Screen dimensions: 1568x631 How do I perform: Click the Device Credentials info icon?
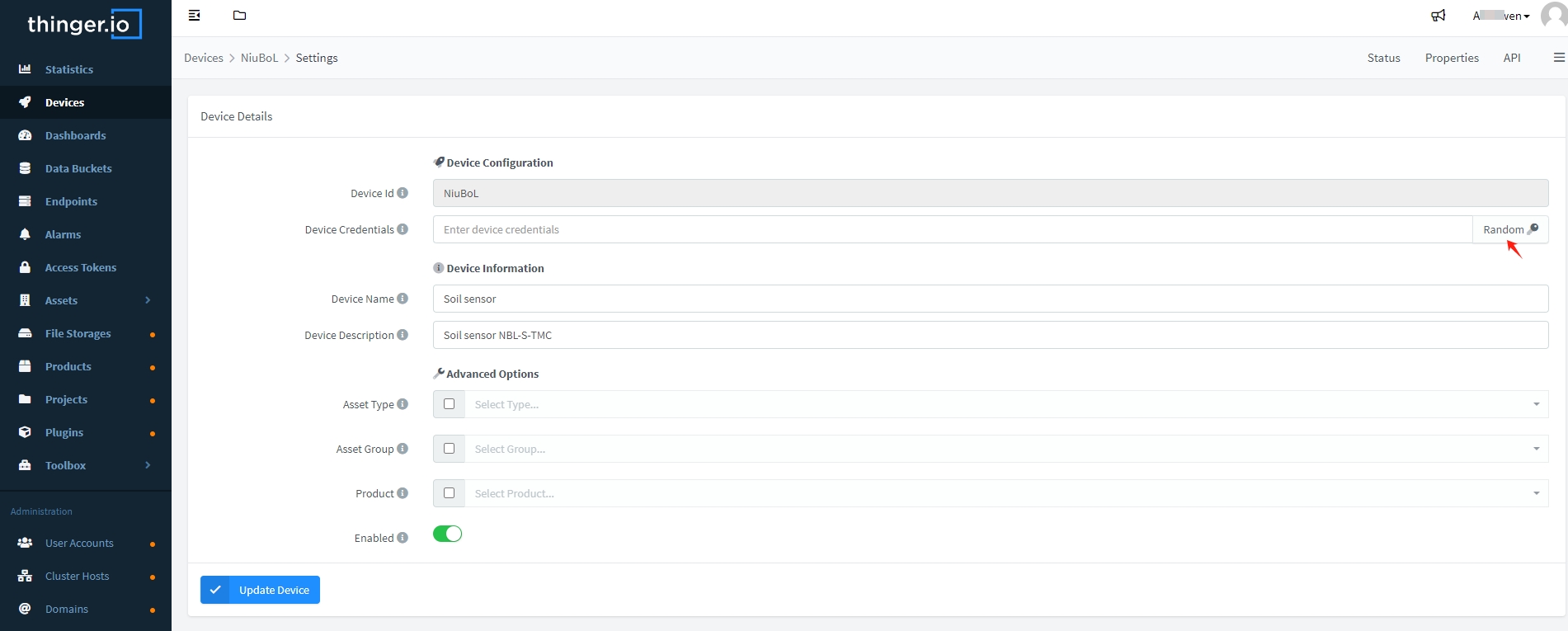pos(403,229)
